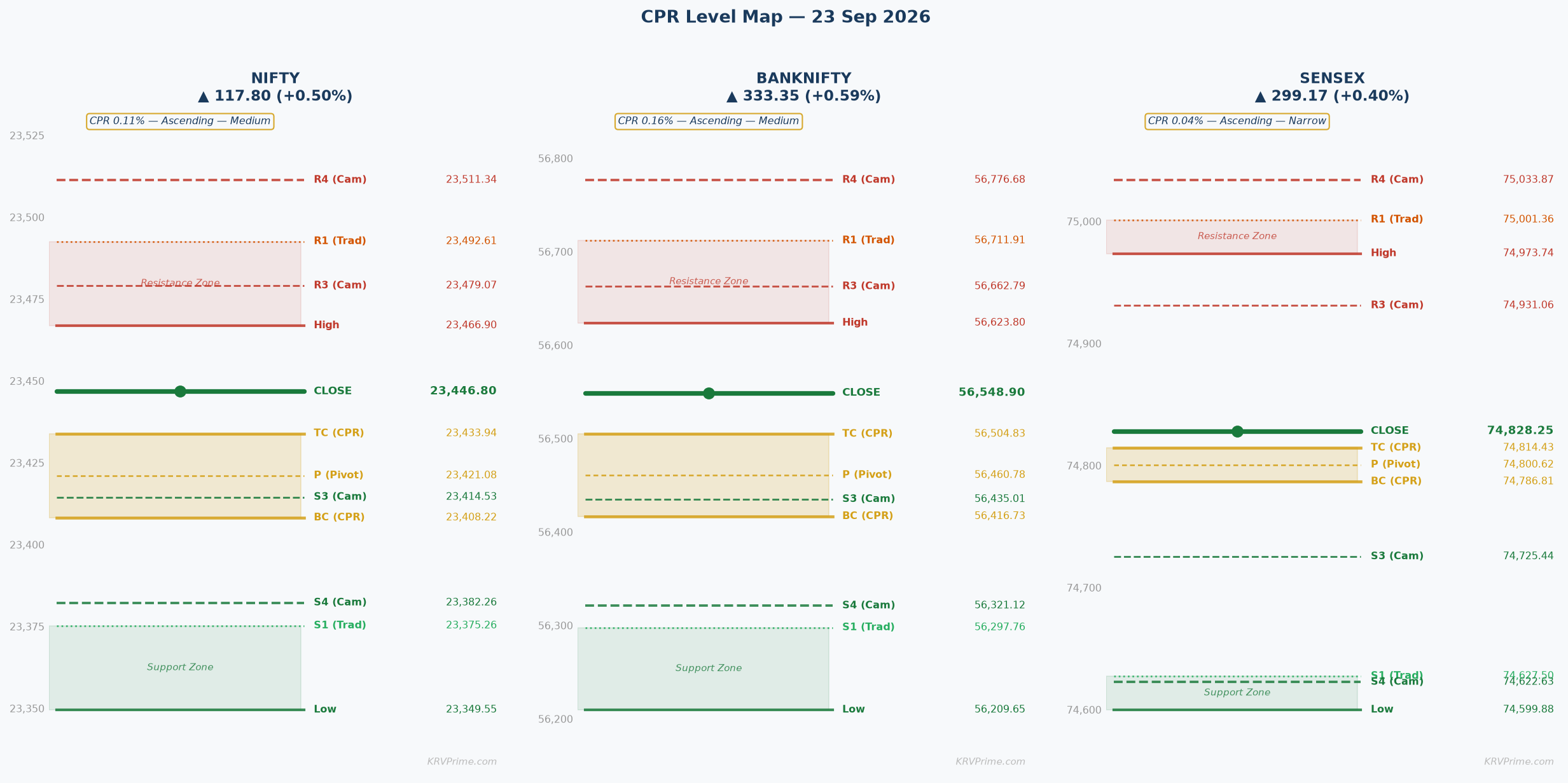Image resolution: width=1568 pixels, height=783 pixels.
Task: Click SENSEX change '▲ 299.17 (+0.40%)'
Action: pos(1332,96)
